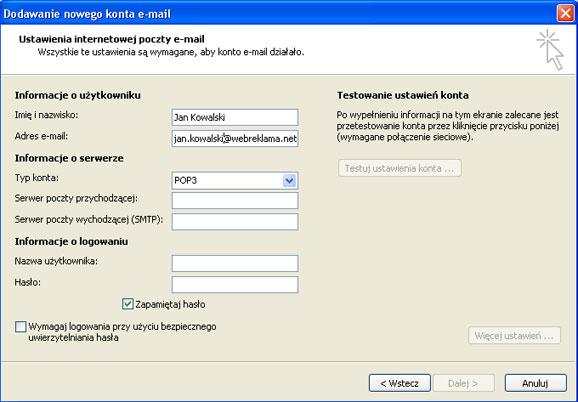
Task: Click the Ustawienia internetowej poczty e-mail heading
Action: click(x=112, y=39)
